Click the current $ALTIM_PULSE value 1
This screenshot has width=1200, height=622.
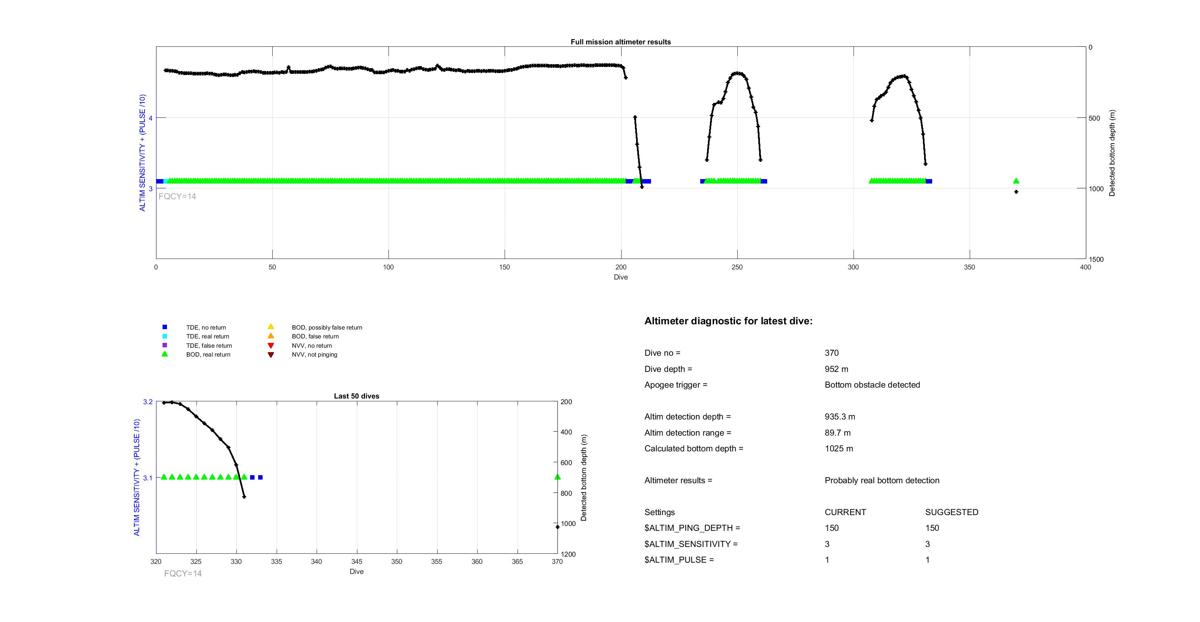(828, 560)
